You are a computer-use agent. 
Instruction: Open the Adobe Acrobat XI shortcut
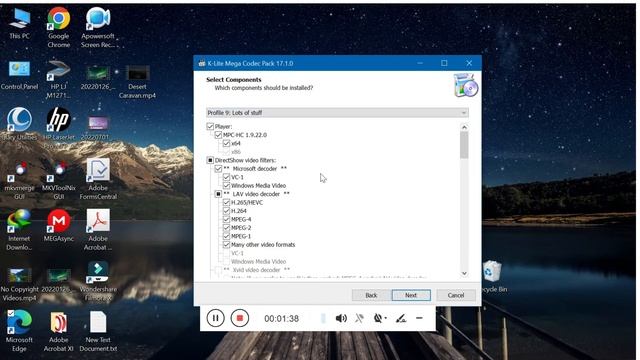click(x=58, y=331)
